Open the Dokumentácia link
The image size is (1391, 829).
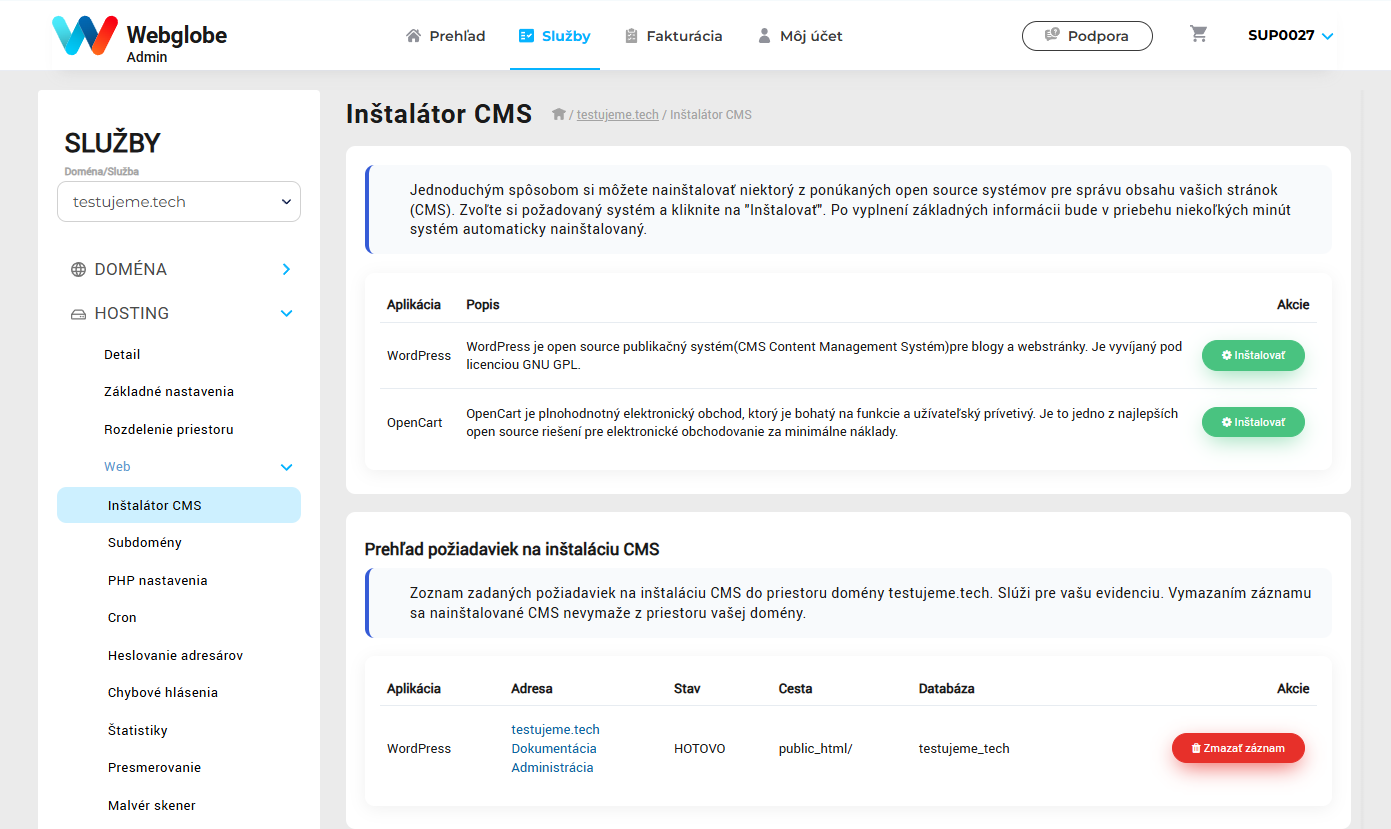click(554, 748)
